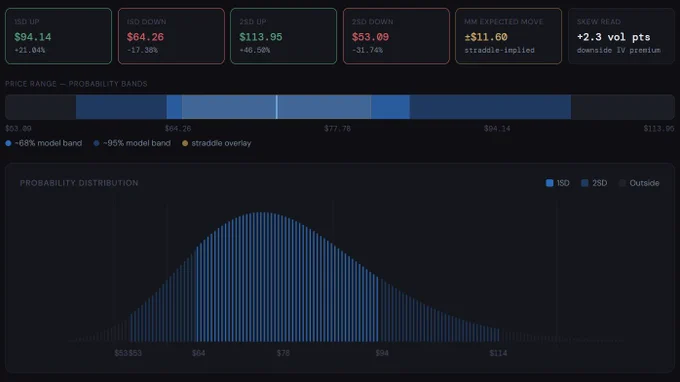Image resolution: width=680 pixels, height=382 pixels.
Task: Click the current price marker line on the band
Action: (277, 107)
